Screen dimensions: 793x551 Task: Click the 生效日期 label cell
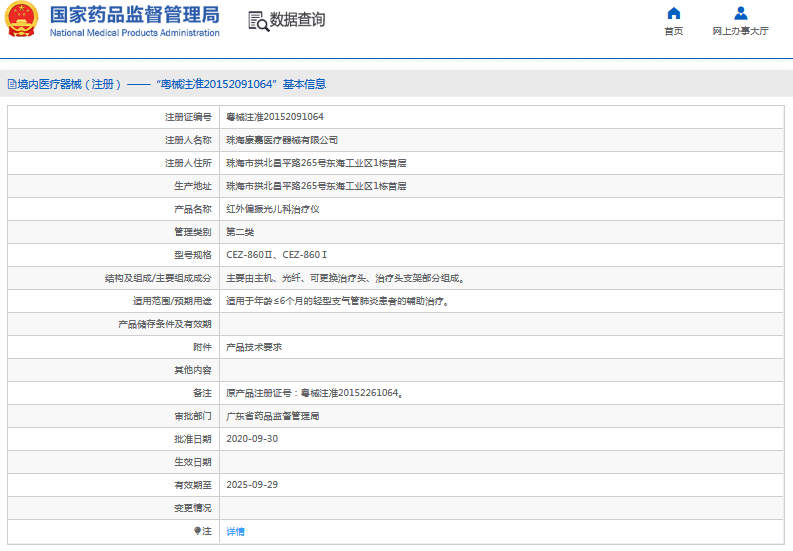point(114,462)
